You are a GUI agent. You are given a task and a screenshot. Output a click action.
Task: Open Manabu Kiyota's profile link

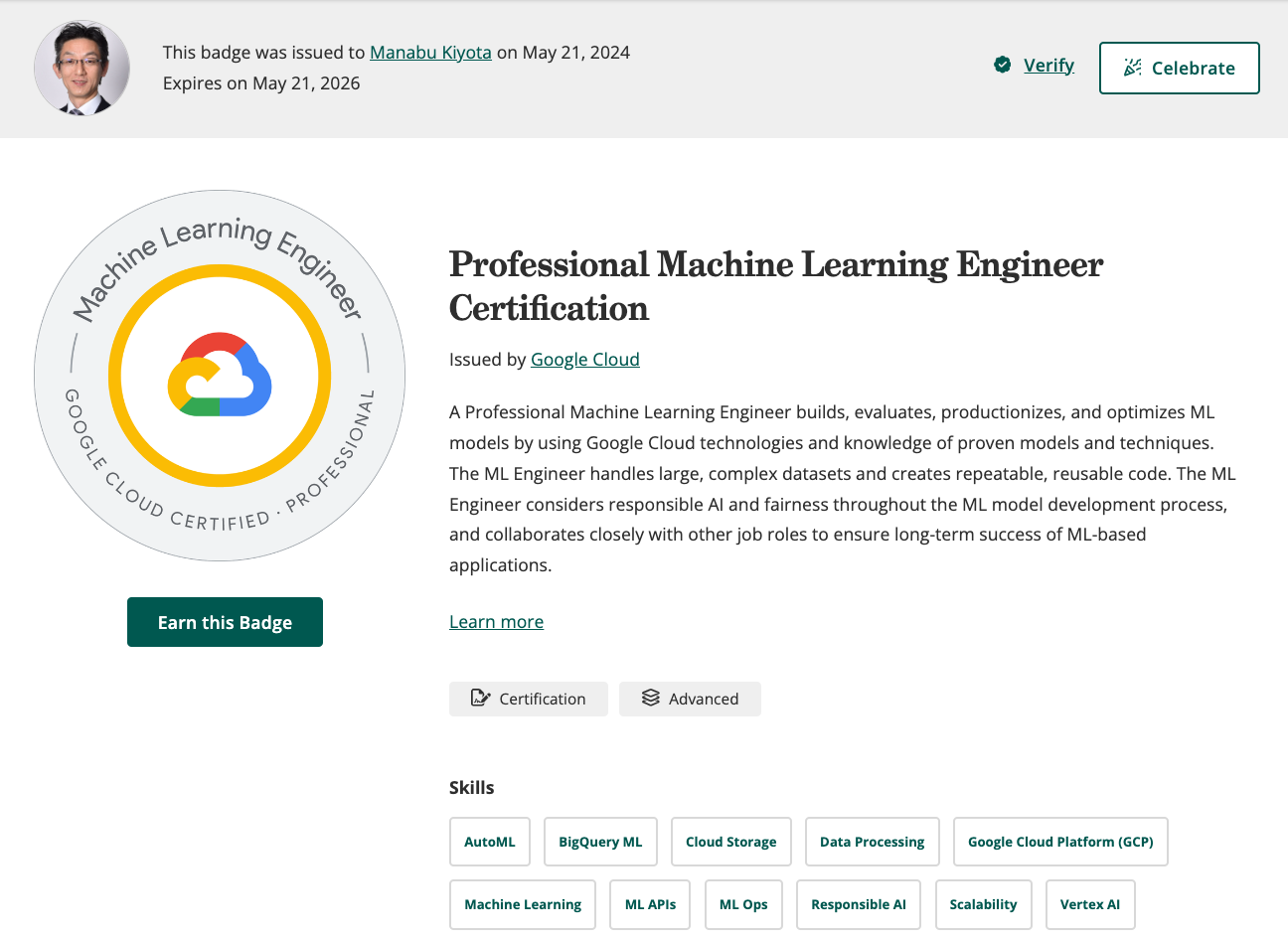[x=430, y=52]
